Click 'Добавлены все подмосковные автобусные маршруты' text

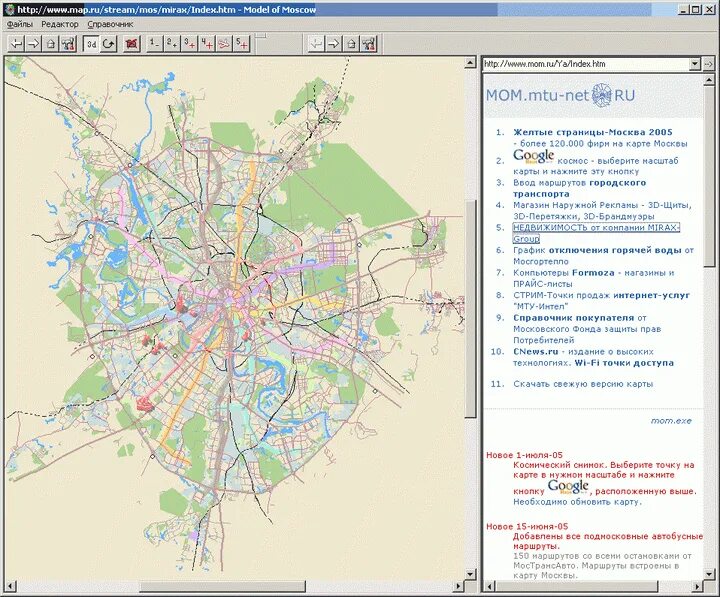(x=608, y=541)
